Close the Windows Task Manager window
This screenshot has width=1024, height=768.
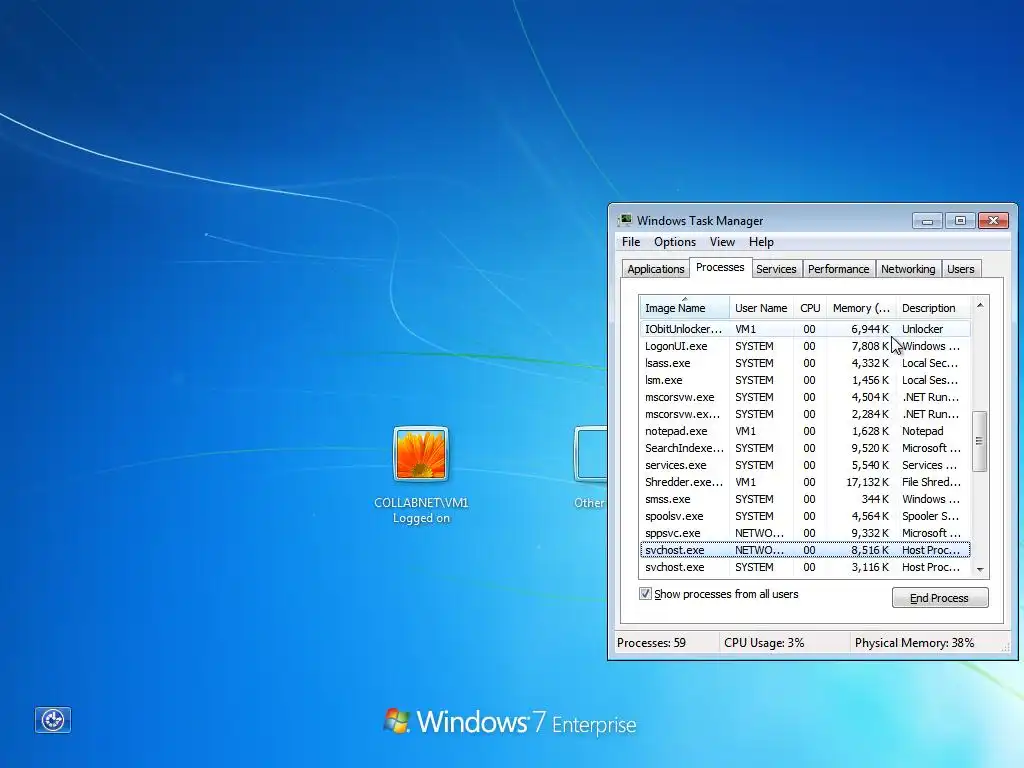point(994,221)
